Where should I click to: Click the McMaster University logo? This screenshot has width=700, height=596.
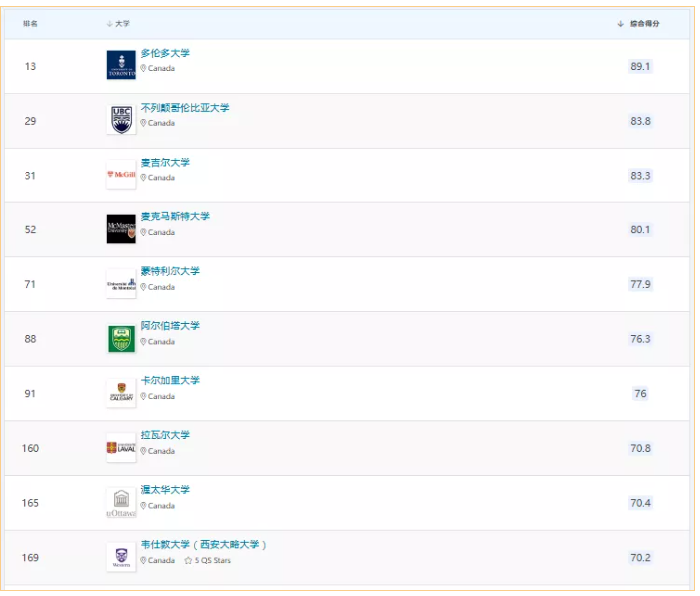pos(121,229)
